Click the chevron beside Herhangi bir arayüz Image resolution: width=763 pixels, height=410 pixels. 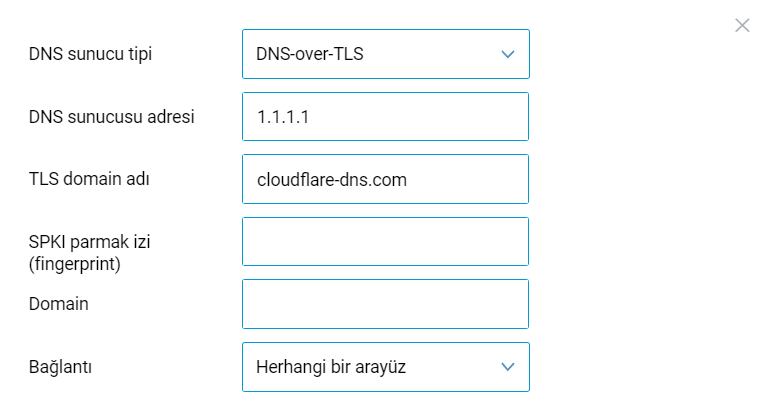coord(507,367)
